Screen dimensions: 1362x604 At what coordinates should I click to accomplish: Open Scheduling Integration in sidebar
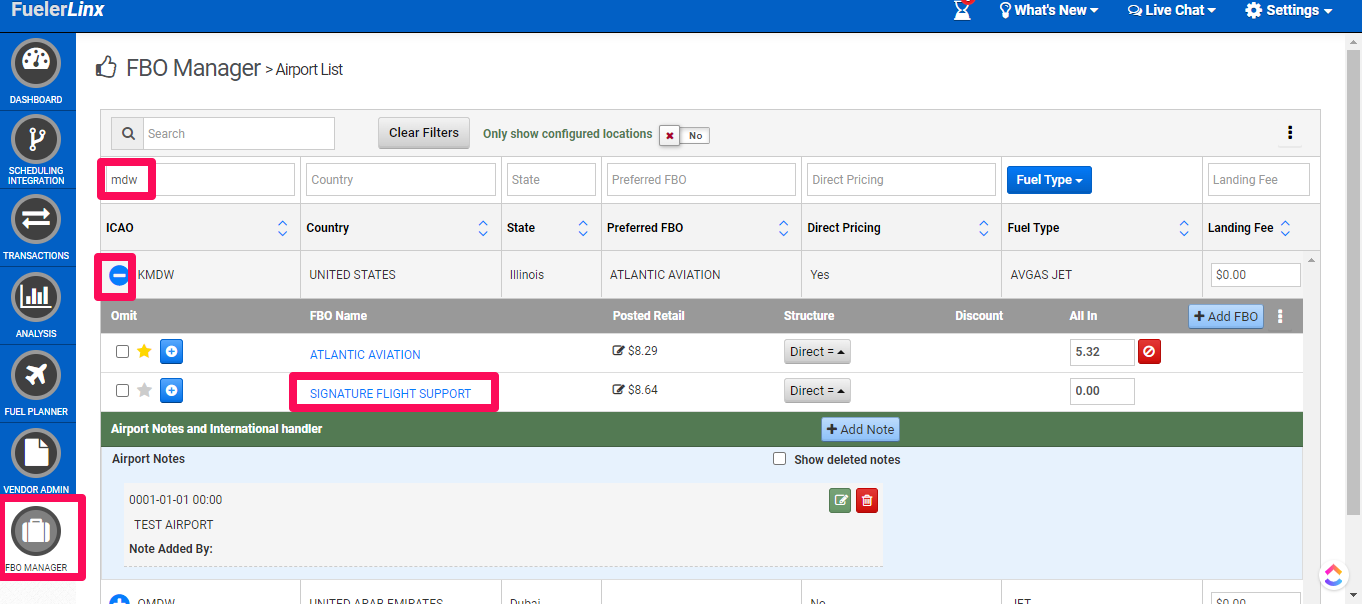[36, 140]
